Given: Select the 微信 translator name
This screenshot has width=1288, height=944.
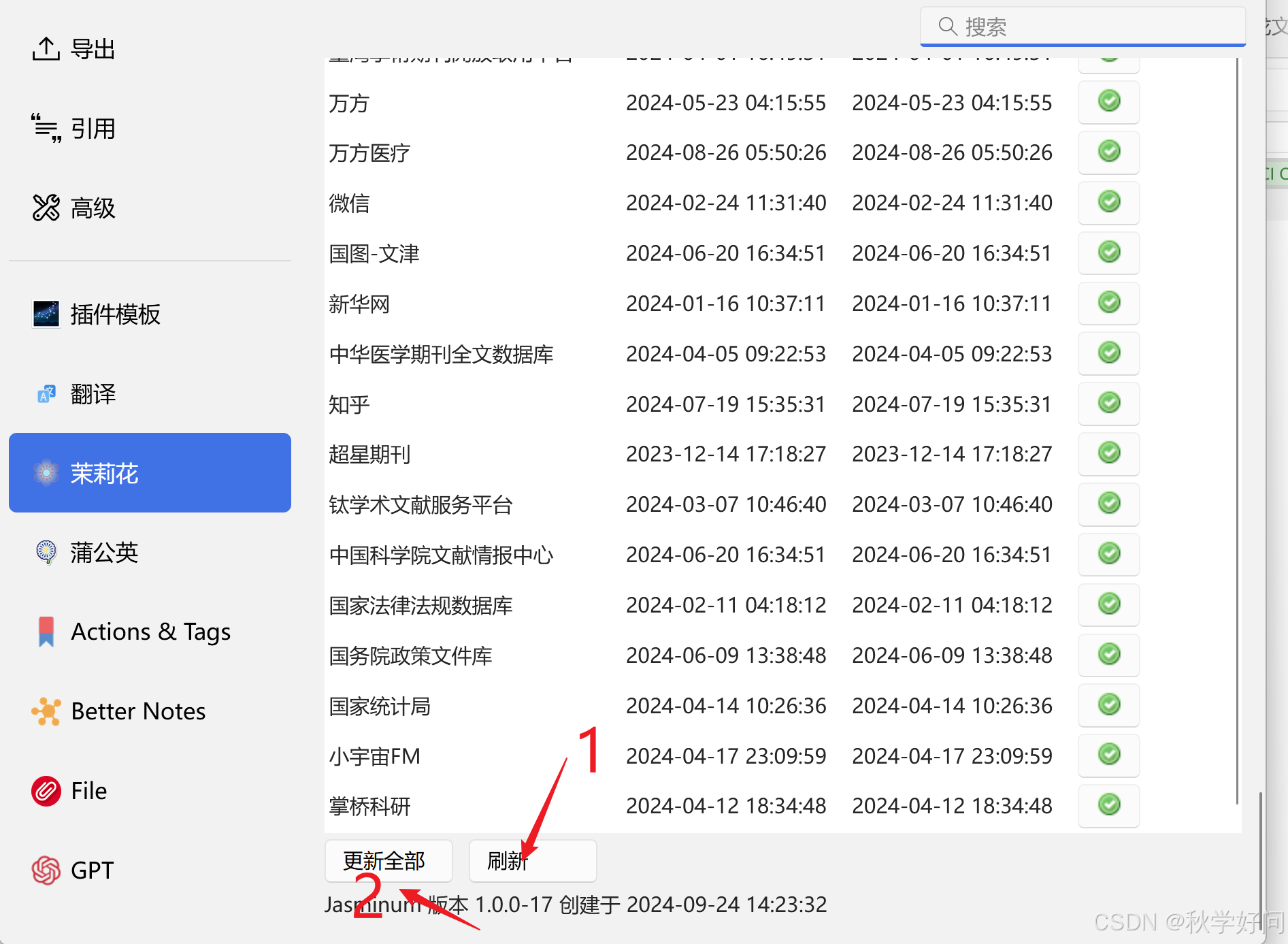Looking at the screenshot, I should 349,204.
